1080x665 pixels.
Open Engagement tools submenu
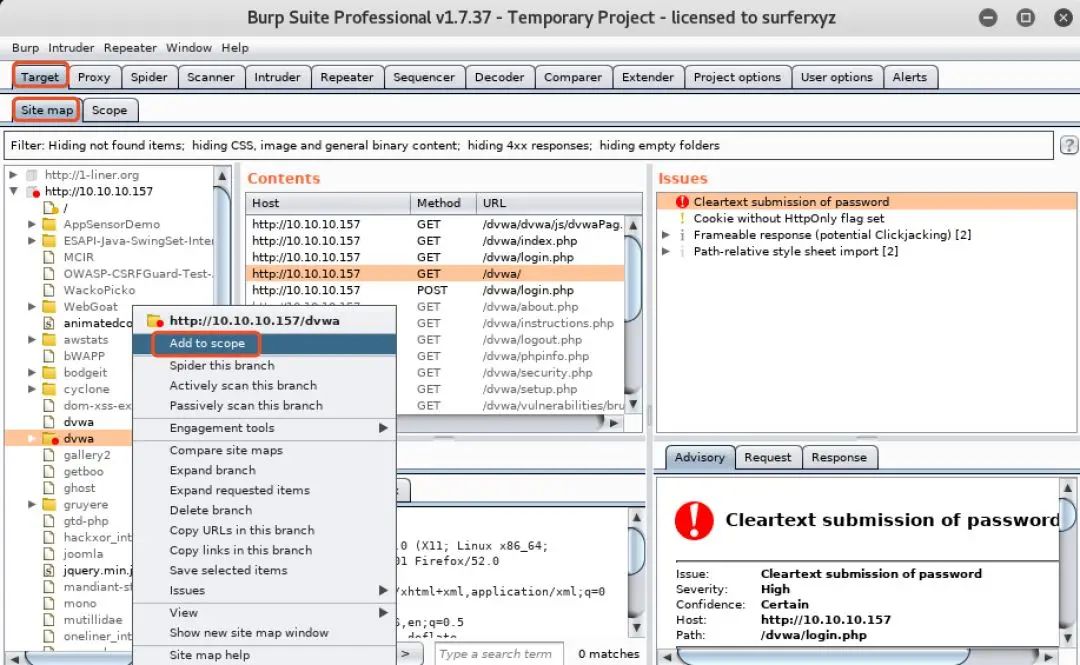pyautogui.click(x=264, y=428)
